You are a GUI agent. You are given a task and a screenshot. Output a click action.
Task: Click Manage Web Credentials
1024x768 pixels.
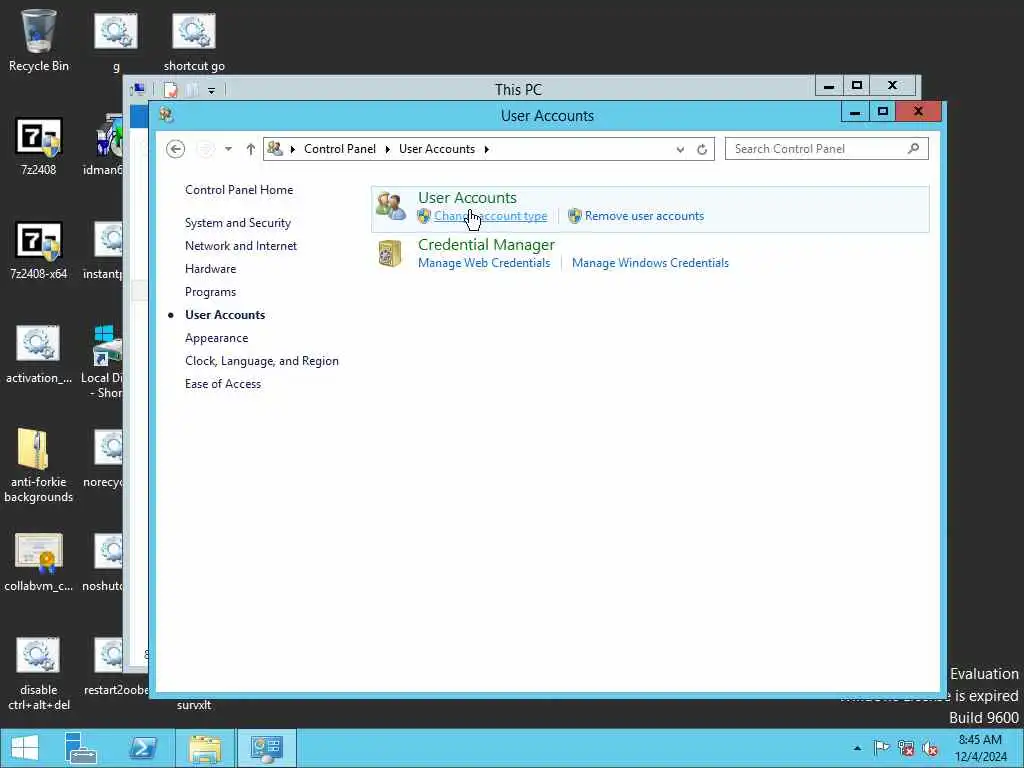[x=484, y=263]
